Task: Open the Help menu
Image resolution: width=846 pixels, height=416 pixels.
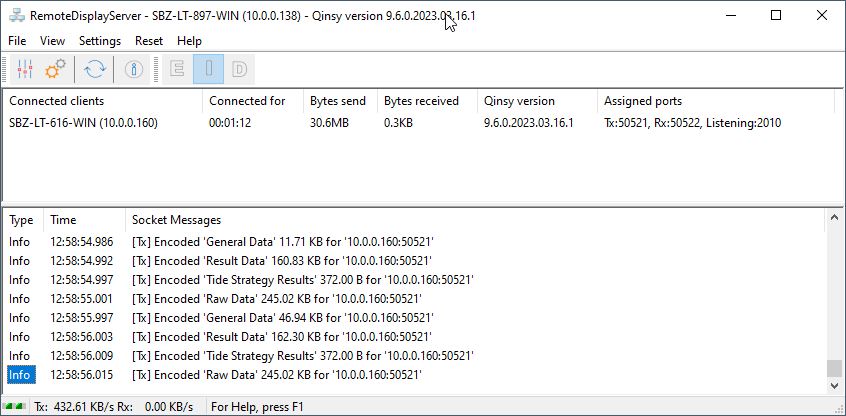Action: click(x=189, y=41)
